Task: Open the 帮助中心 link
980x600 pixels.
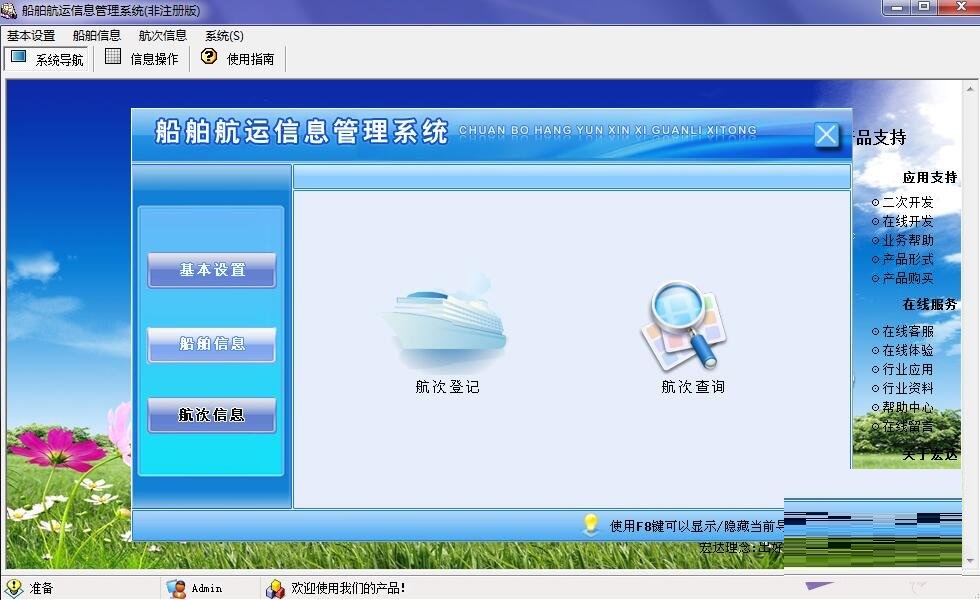Action: 908,408
